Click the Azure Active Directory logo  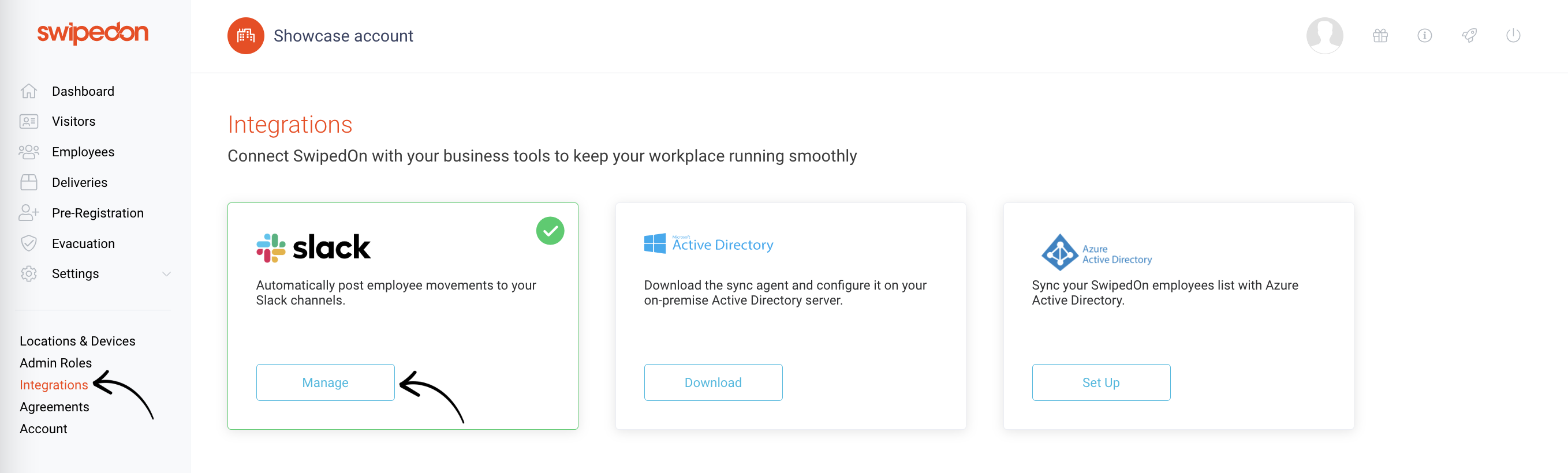pyautogui.click(x=1096, y=252)
